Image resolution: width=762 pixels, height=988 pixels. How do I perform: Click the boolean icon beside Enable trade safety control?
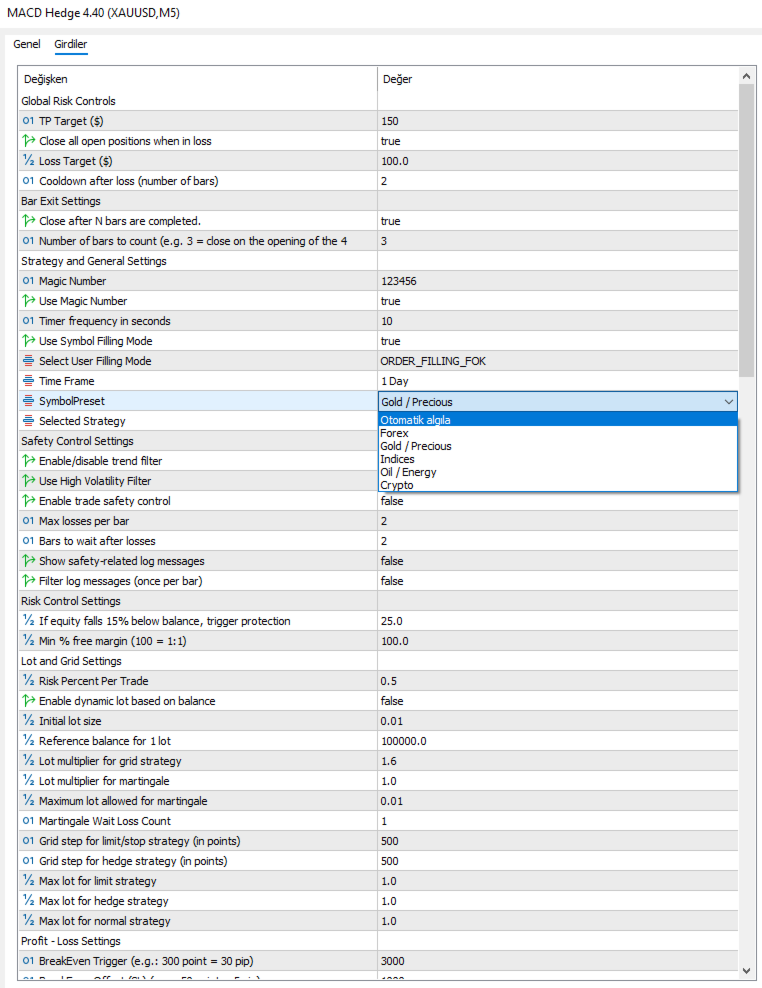pyautogui.click(x=28, y=501)
